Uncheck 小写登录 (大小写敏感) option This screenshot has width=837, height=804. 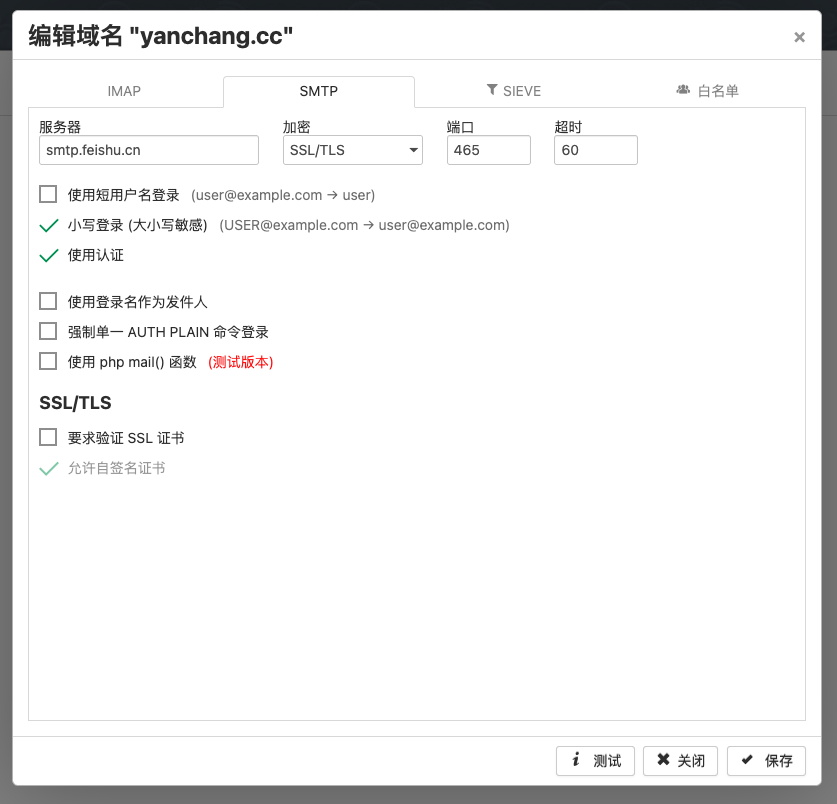(x=48, y=225)
